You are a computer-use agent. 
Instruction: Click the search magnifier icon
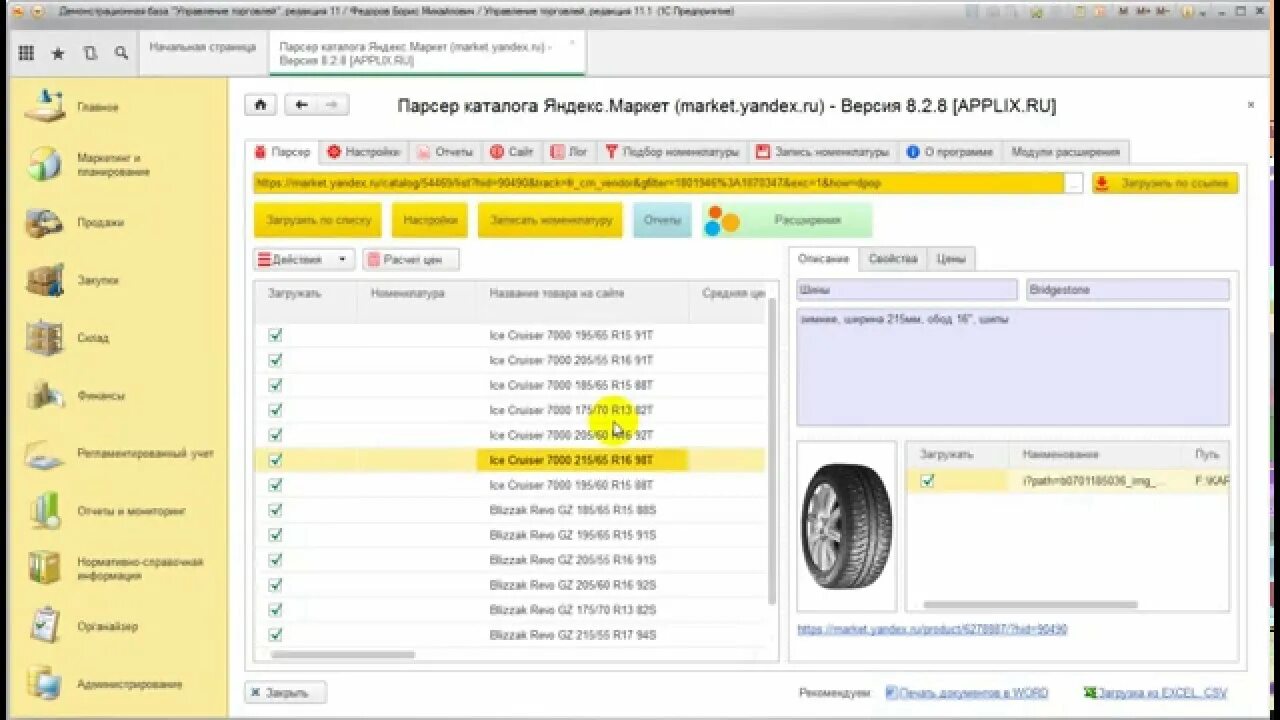tap(121, 53)
